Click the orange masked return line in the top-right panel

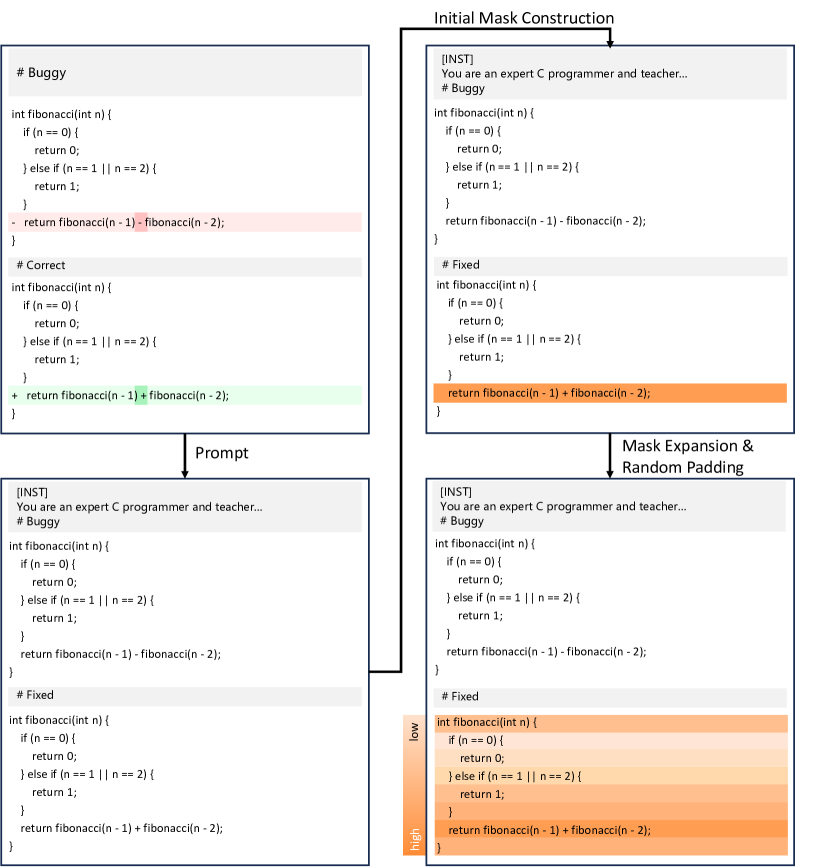coord(609,393)
